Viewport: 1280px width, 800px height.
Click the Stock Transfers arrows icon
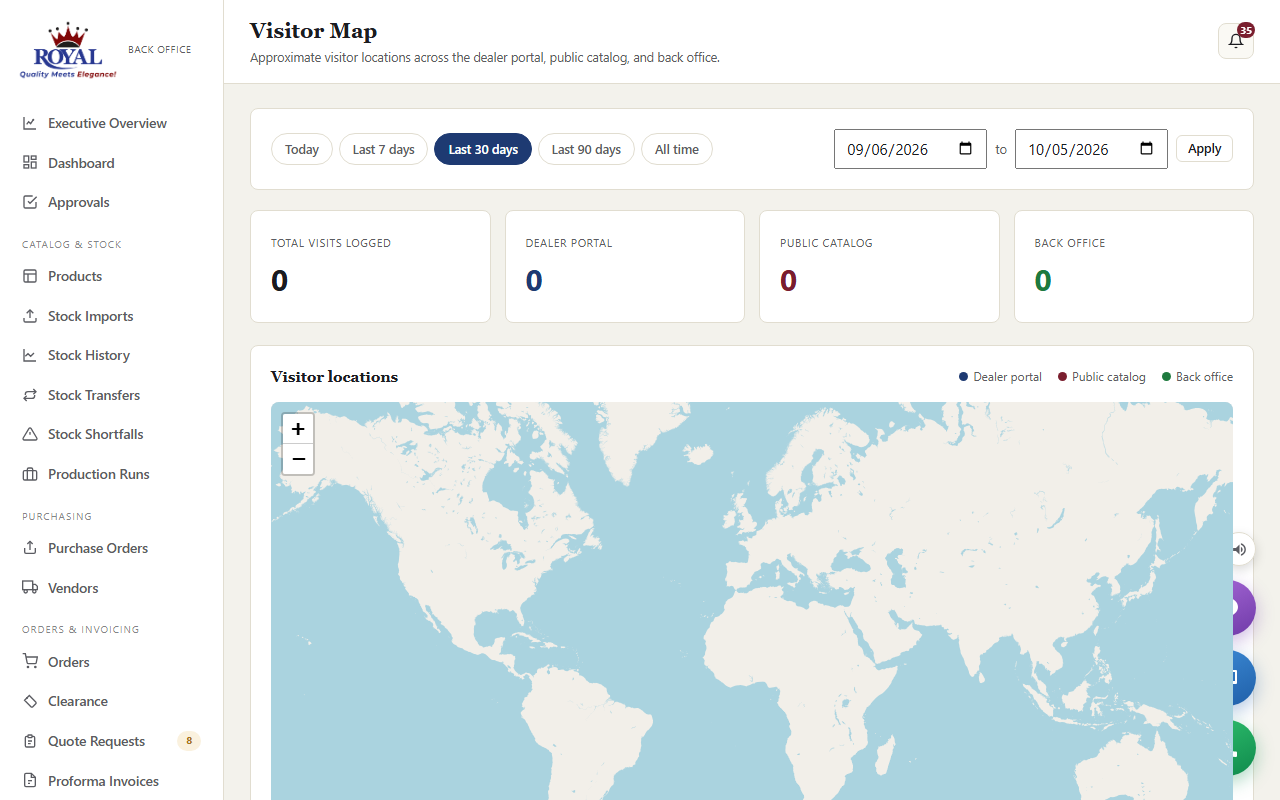30,395
